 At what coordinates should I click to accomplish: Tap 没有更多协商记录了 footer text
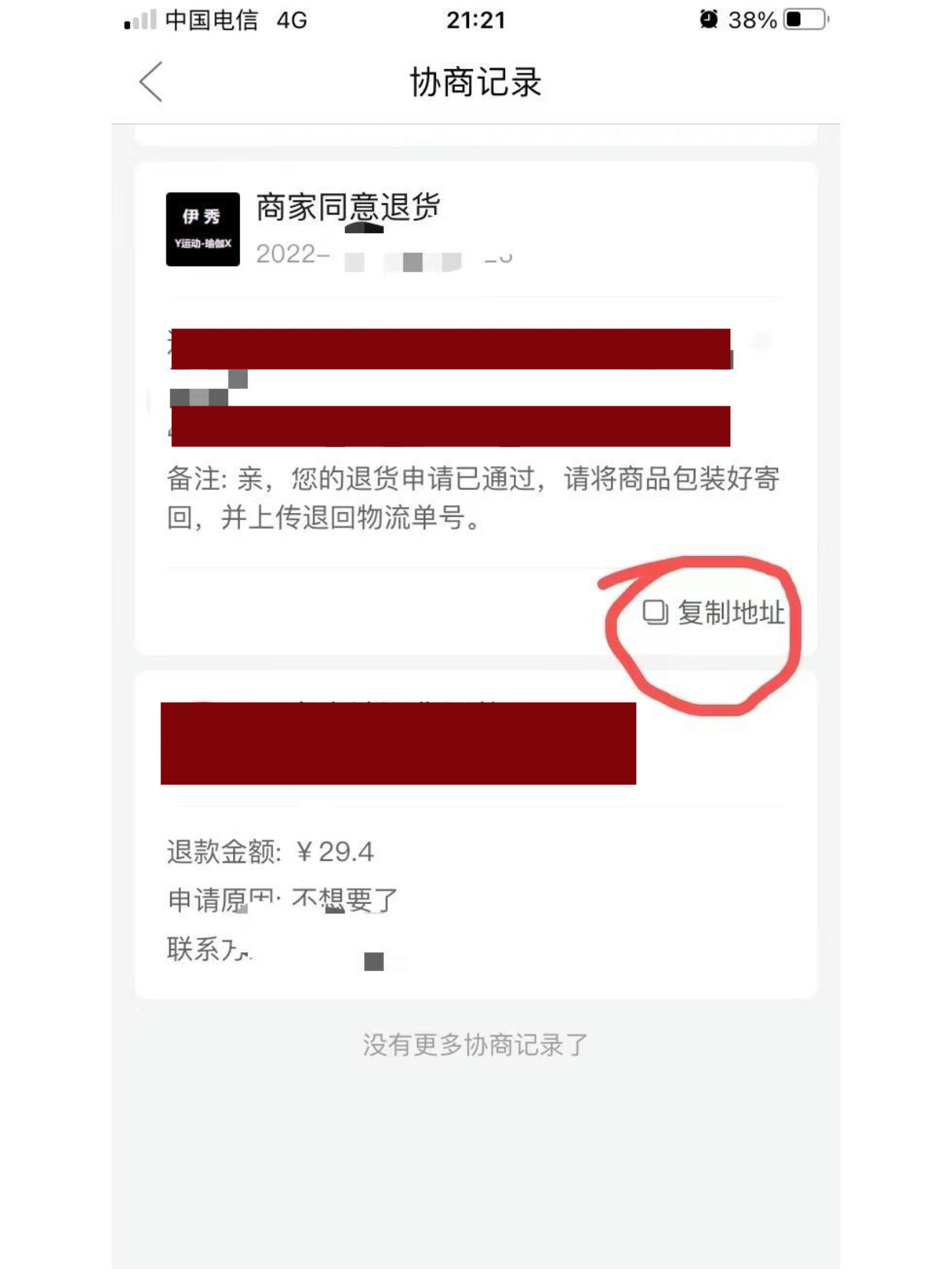(475, 1044)
